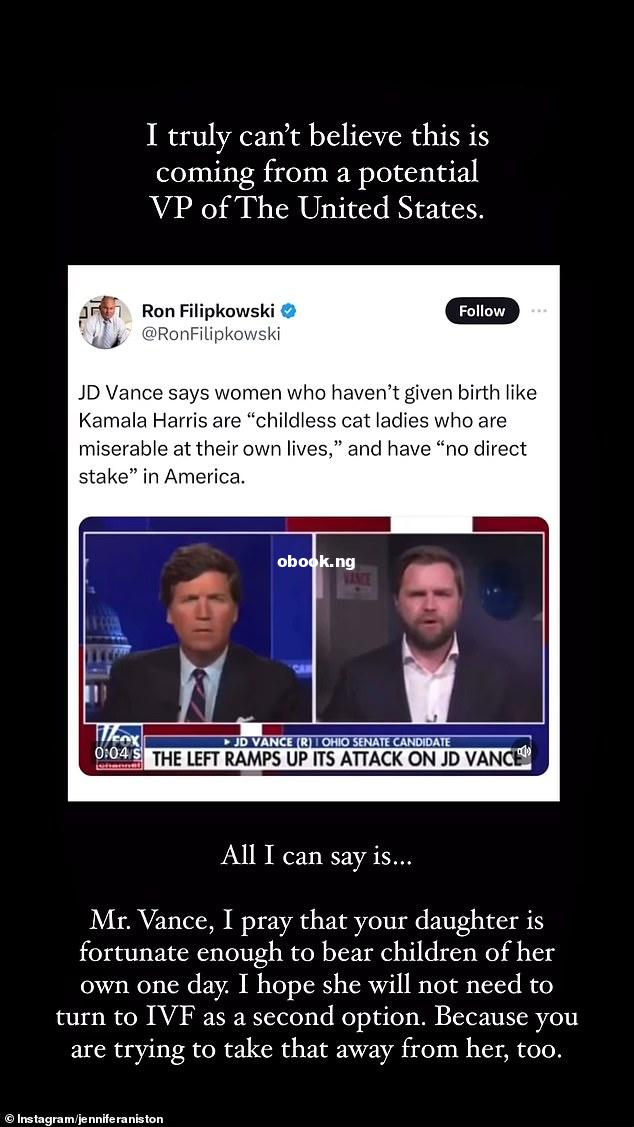Click the Follow button on the tweet

(x=482, y=311)
